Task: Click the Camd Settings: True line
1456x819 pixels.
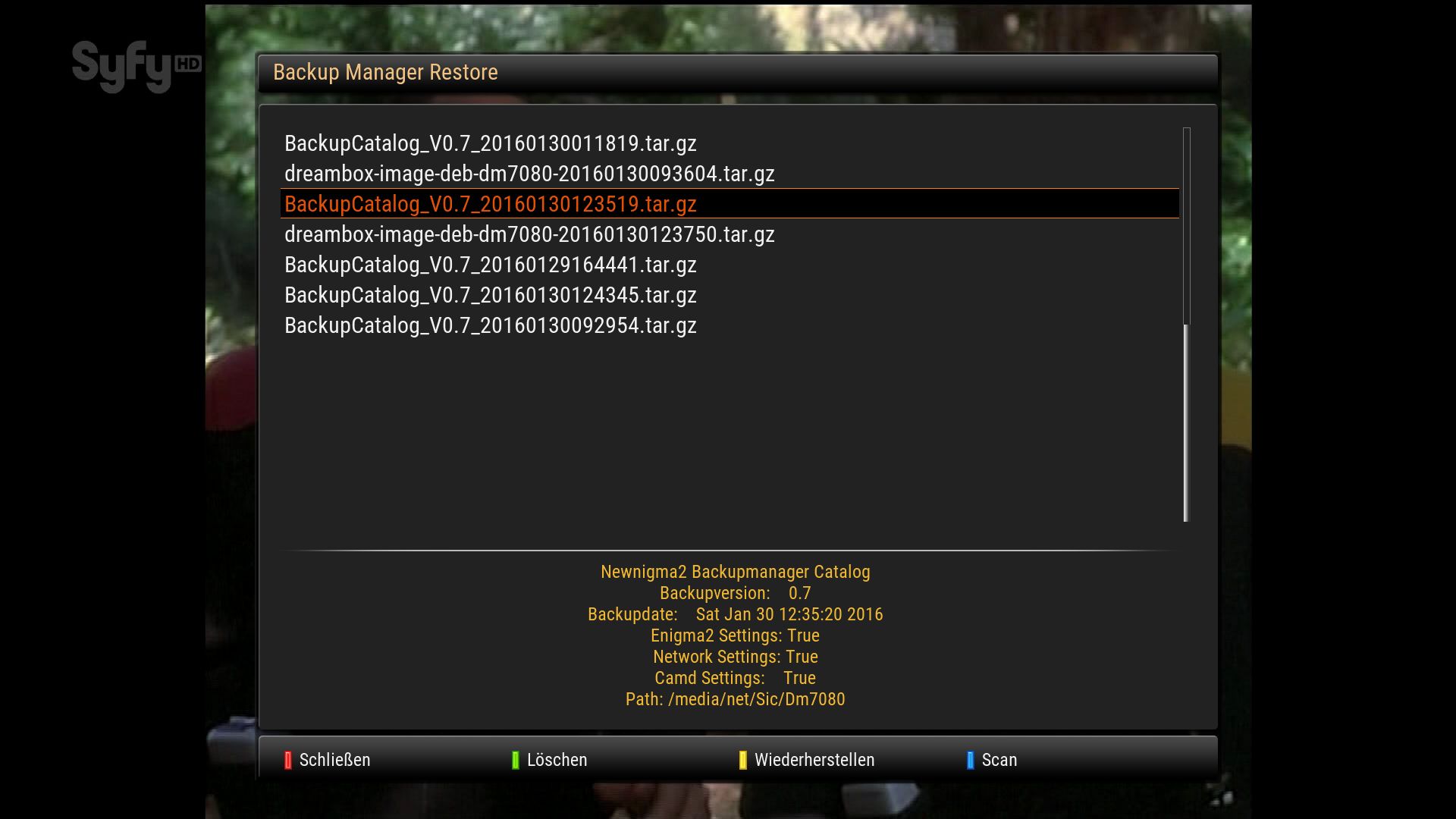Action: click(x=735, y=678)
